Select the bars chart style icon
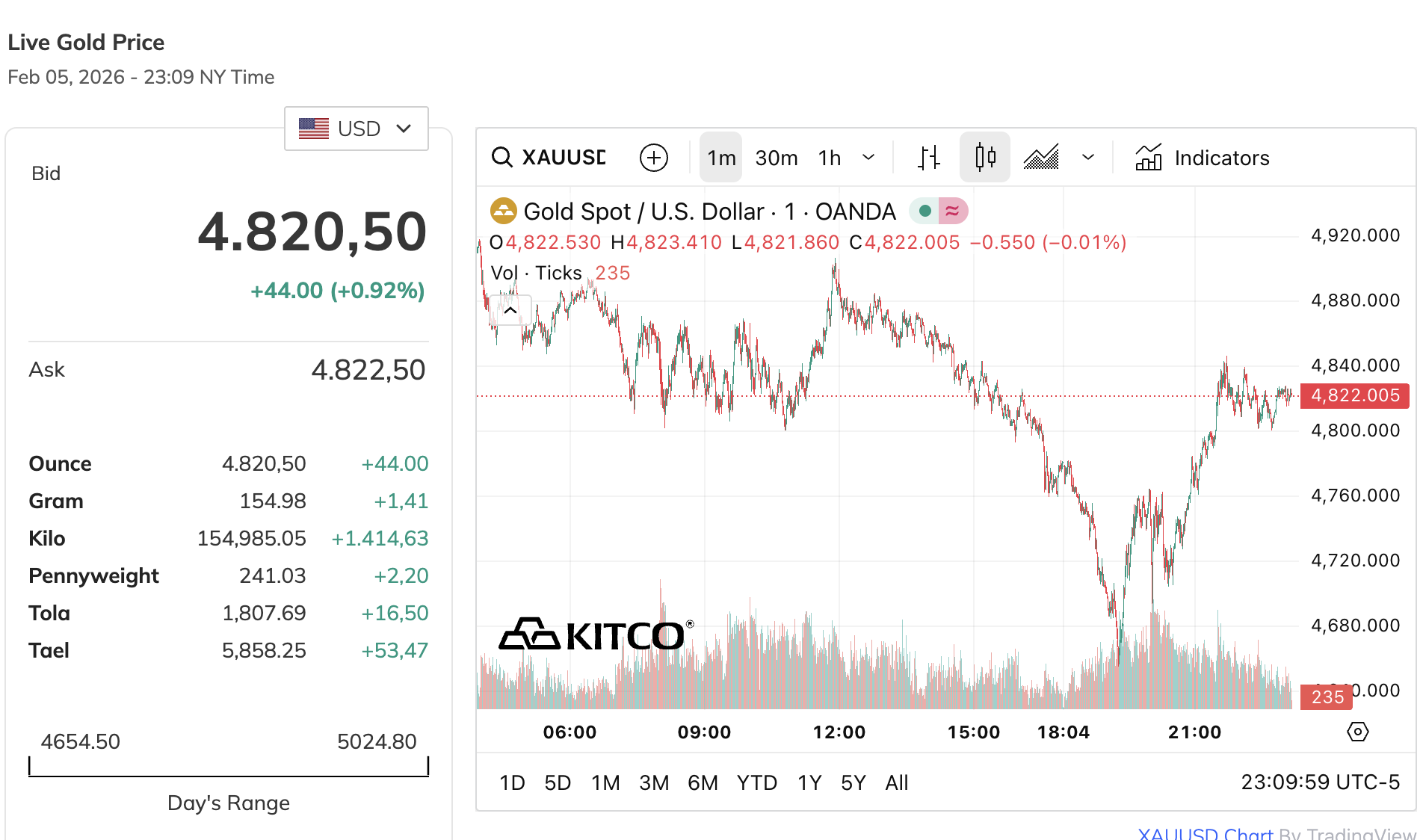The width and height of the screenshot is (1423, 840). 929,158
